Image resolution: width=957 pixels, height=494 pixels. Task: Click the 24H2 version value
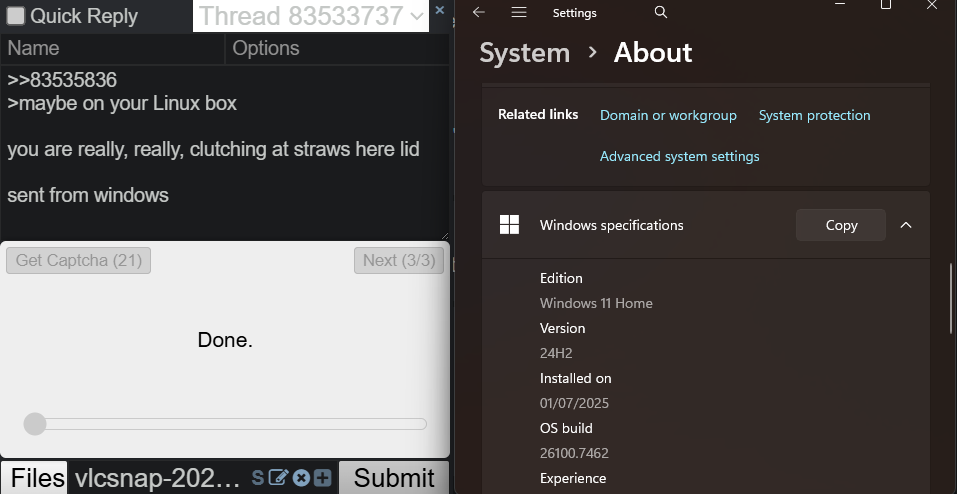(x=556, y=354)
